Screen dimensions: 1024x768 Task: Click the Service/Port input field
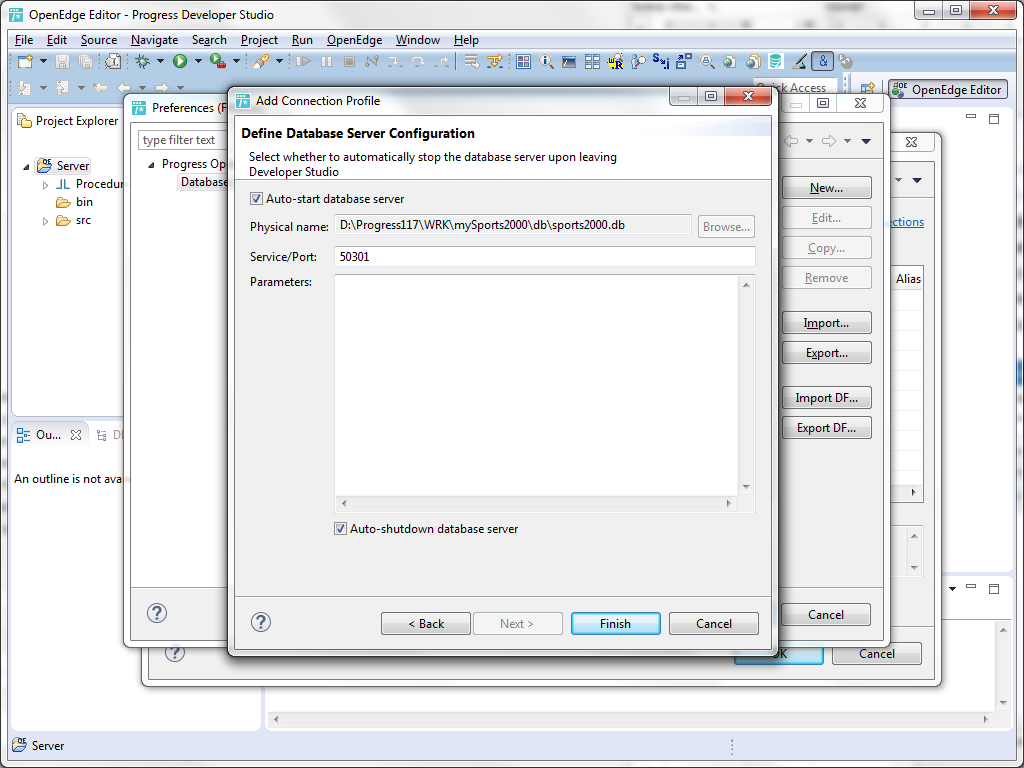click(x=545, y=257)
